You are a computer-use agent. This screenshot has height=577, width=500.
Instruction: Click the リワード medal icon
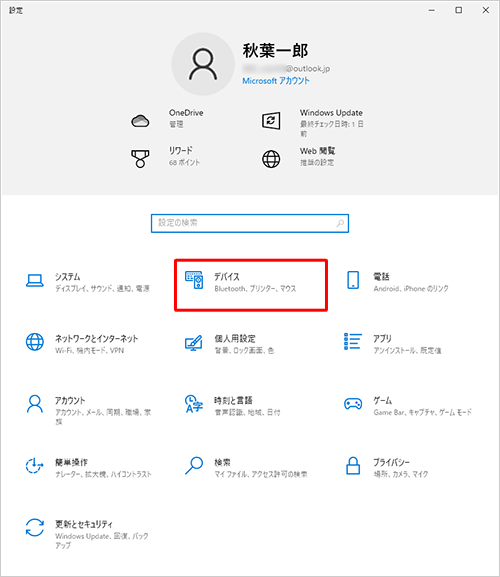tap(140, 159)
